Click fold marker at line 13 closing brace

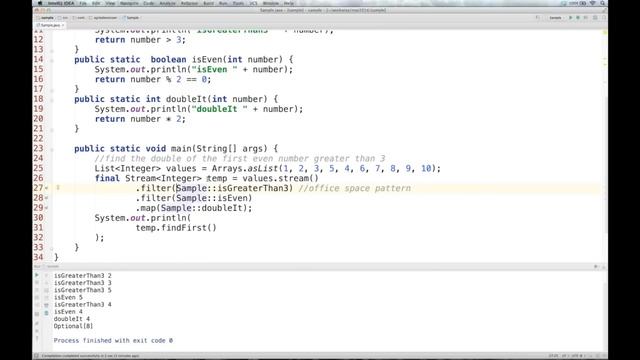point(52,51)
